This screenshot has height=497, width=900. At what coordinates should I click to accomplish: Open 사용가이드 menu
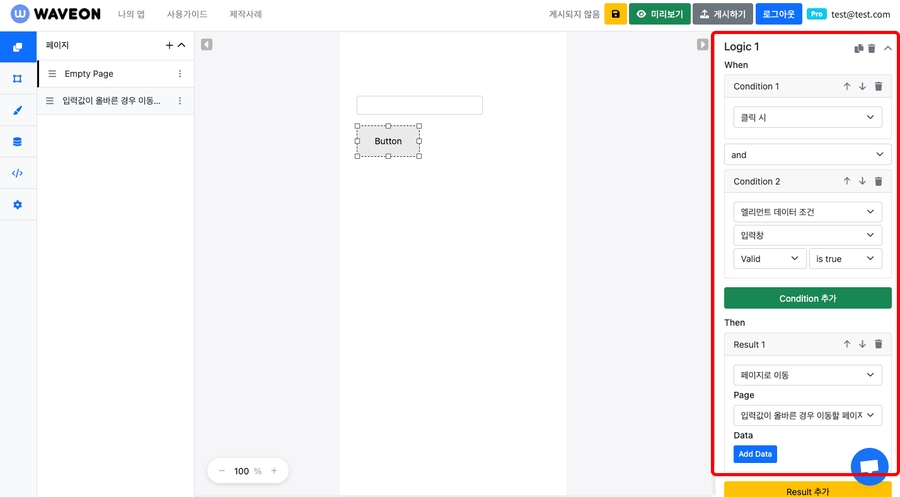187,14
